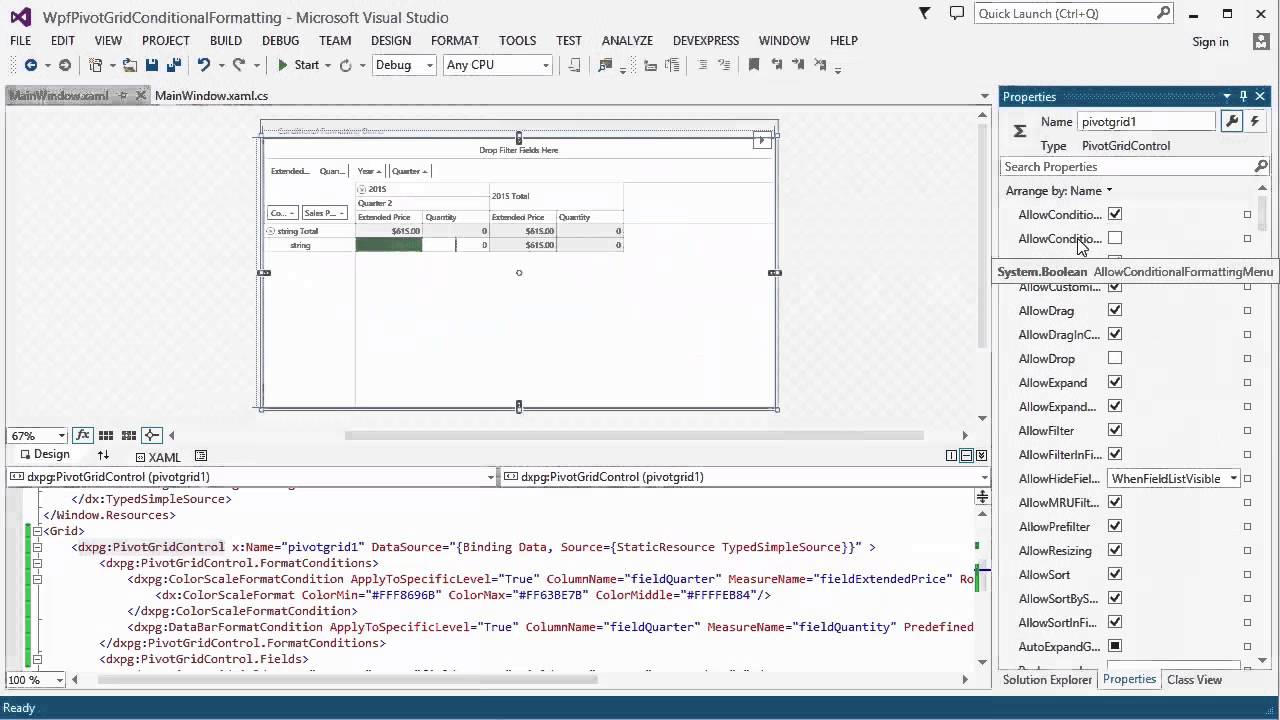Image resolution: width=1280 pixels, height=720 pixels.
Task: Collapse the <Grid> element in the XAML editor
Action: [37, 531]
